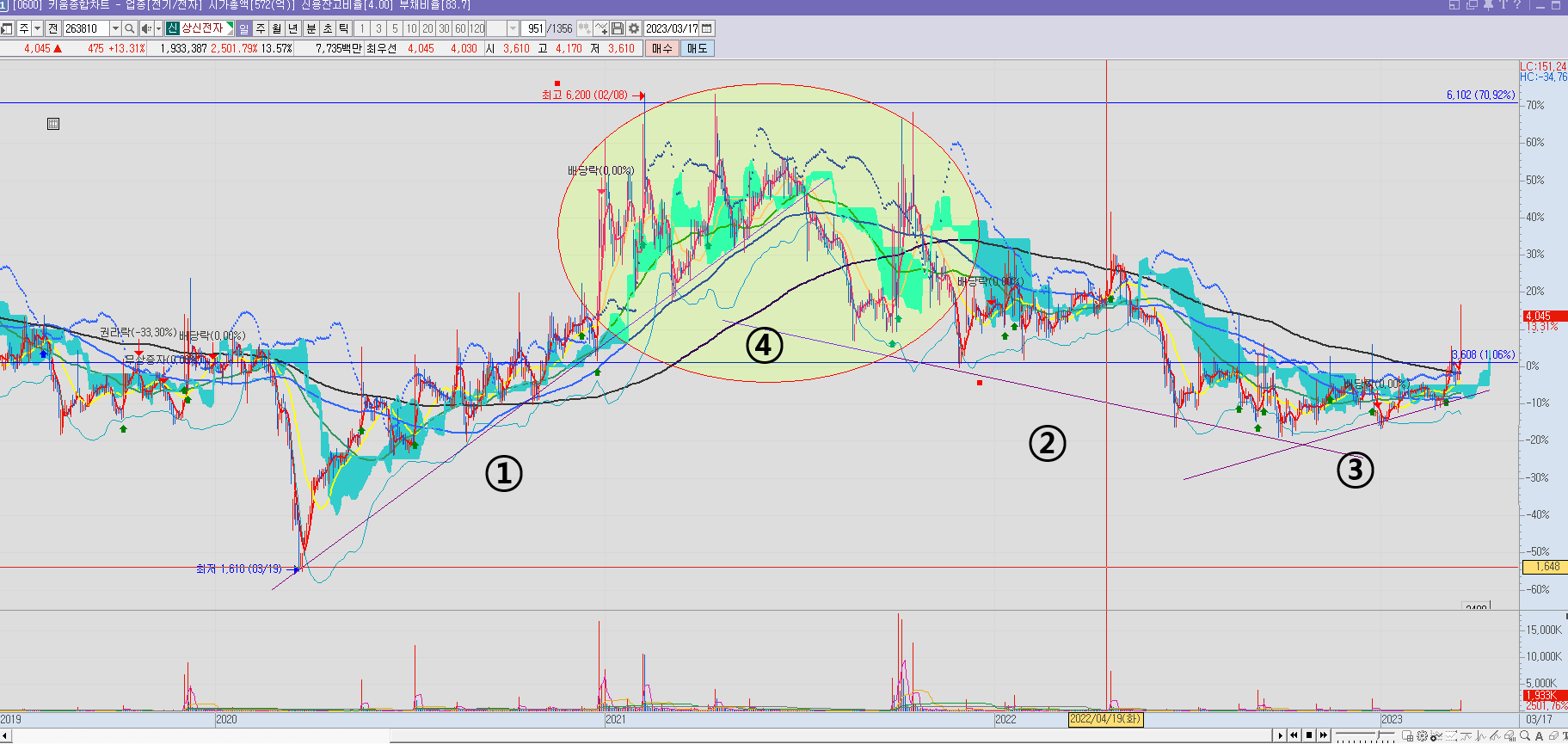Viewport: 1568px width, 744px height.
Task: Click the pin window icon in title bar
Action: pos(1488,5)
